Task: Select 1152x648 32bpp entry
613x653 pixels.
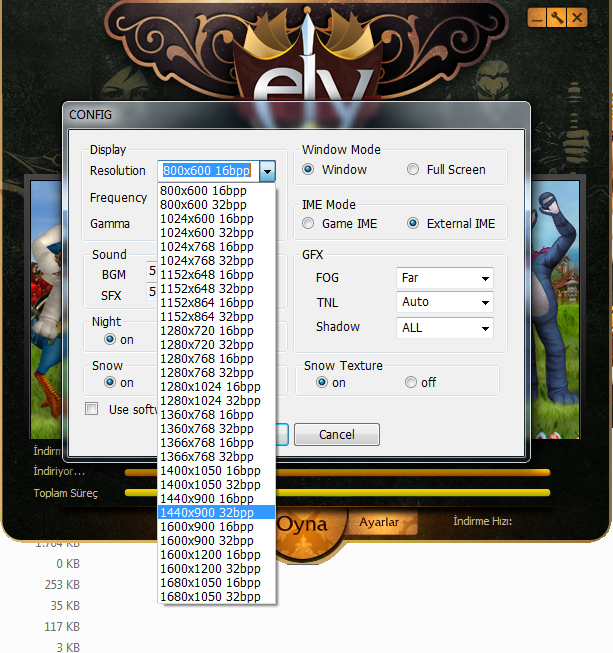Action: coord(217,289)
